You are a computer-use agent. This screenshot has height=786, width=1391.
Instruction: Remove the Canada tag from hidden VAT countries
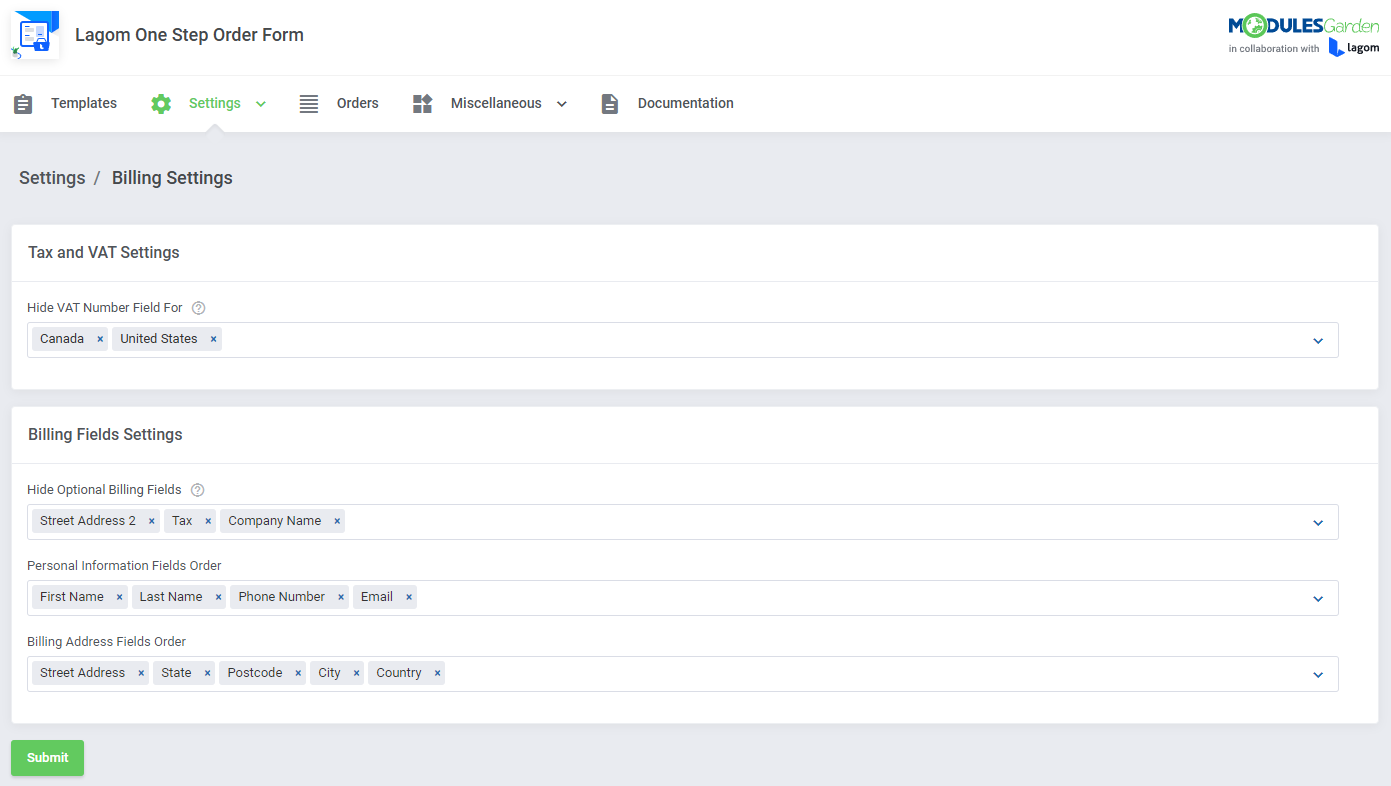coord(100,338)
